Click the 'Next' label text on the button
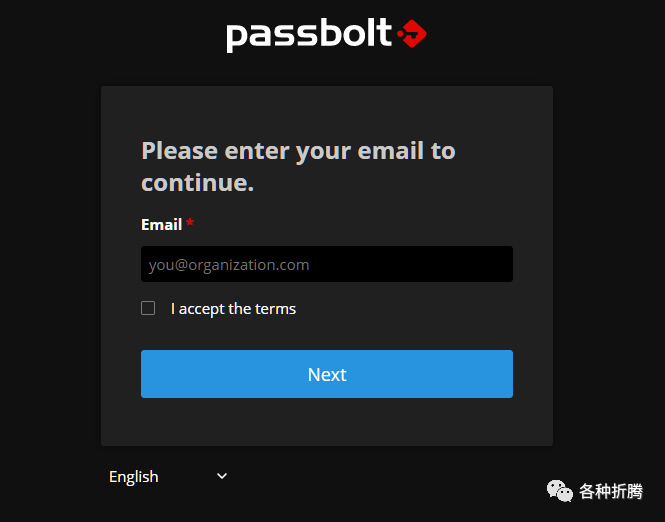665x522 pixels. click(327, 374)
